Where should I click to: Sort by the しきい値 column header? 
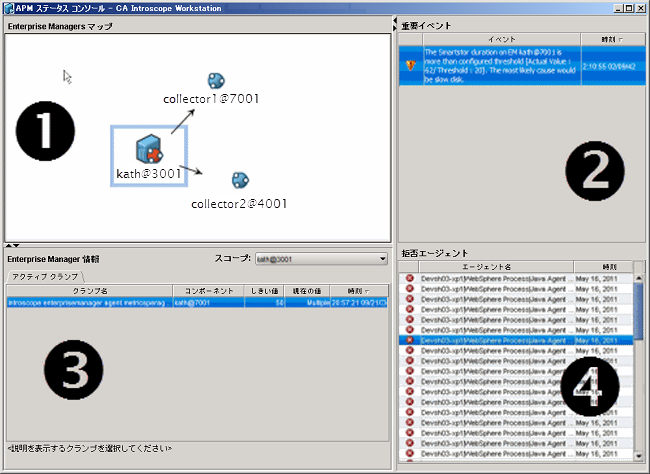[264, 291]
